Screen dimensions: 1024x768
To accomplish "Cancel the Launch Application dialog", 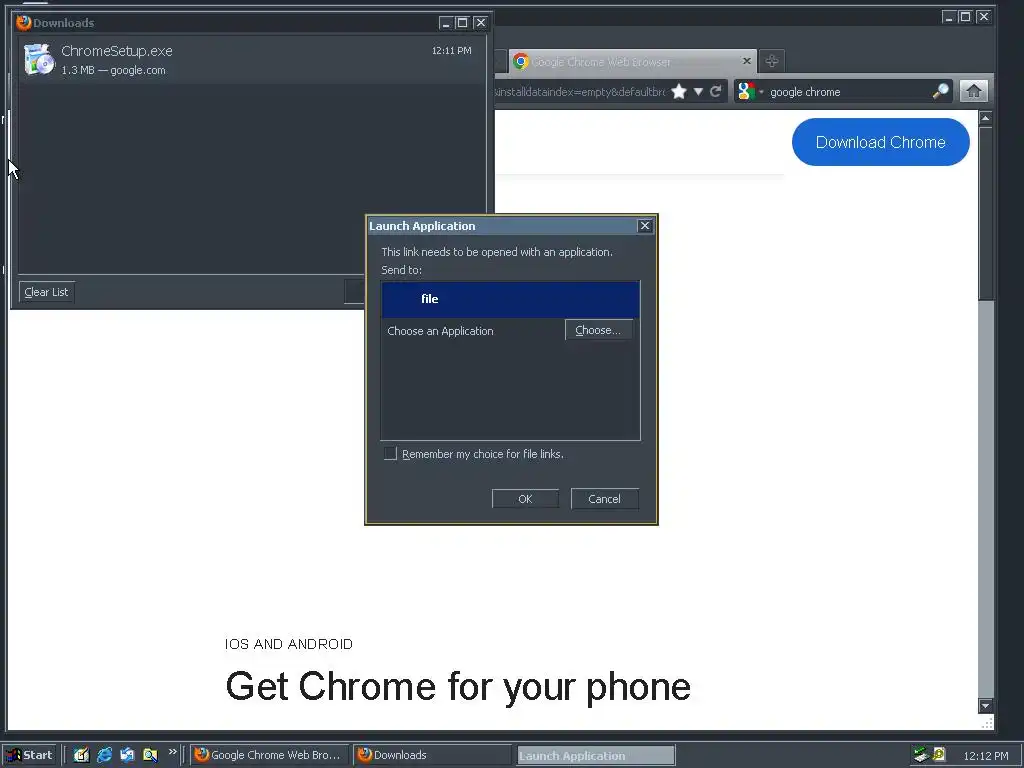I will 604,498.
